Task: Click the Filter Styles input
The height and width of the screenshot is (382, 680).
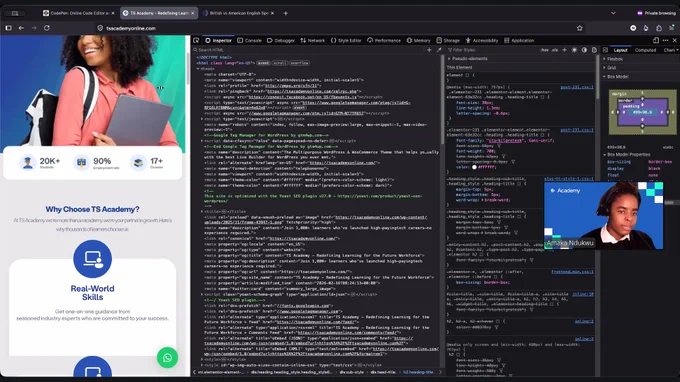Action: tap(492, 50)
